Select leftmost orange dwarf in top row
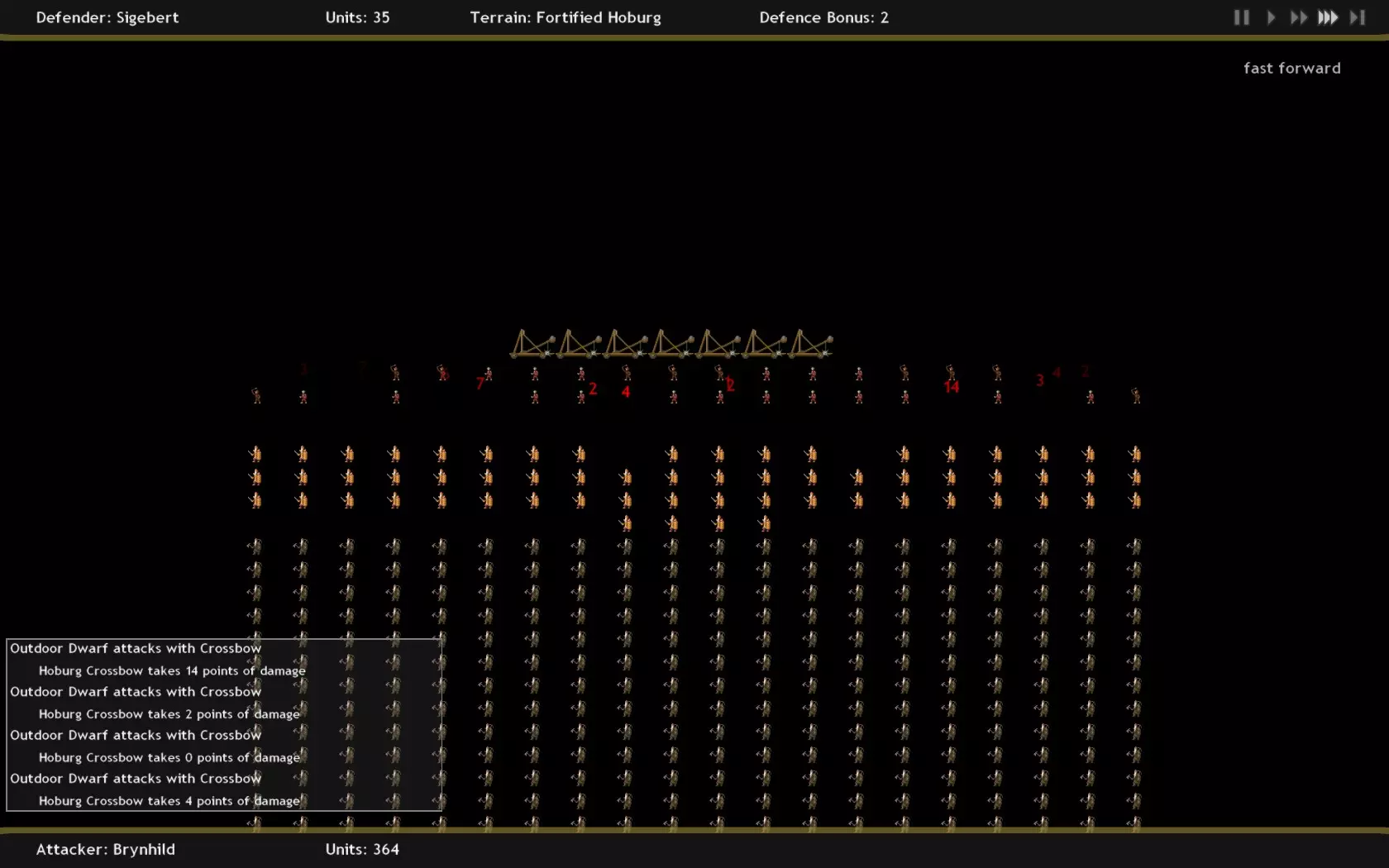Viewport: 1389px width, 868px height. [255, 454]
